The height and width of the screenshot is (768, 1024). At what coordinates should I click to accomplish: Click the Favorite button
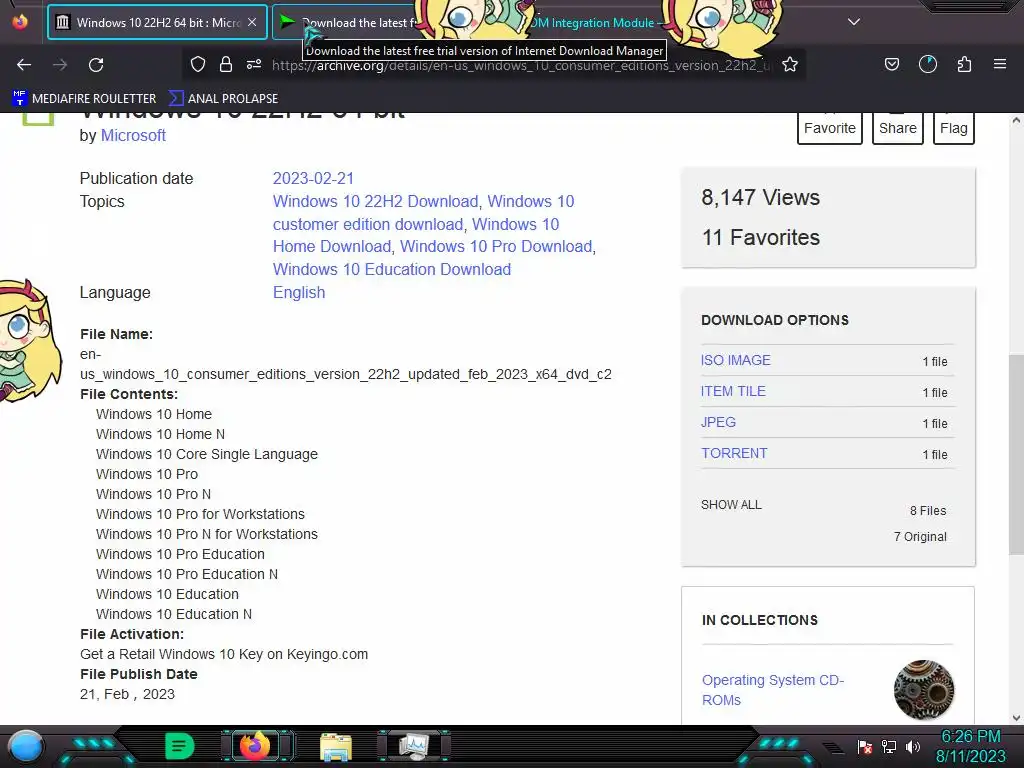(x=829, y=128)
